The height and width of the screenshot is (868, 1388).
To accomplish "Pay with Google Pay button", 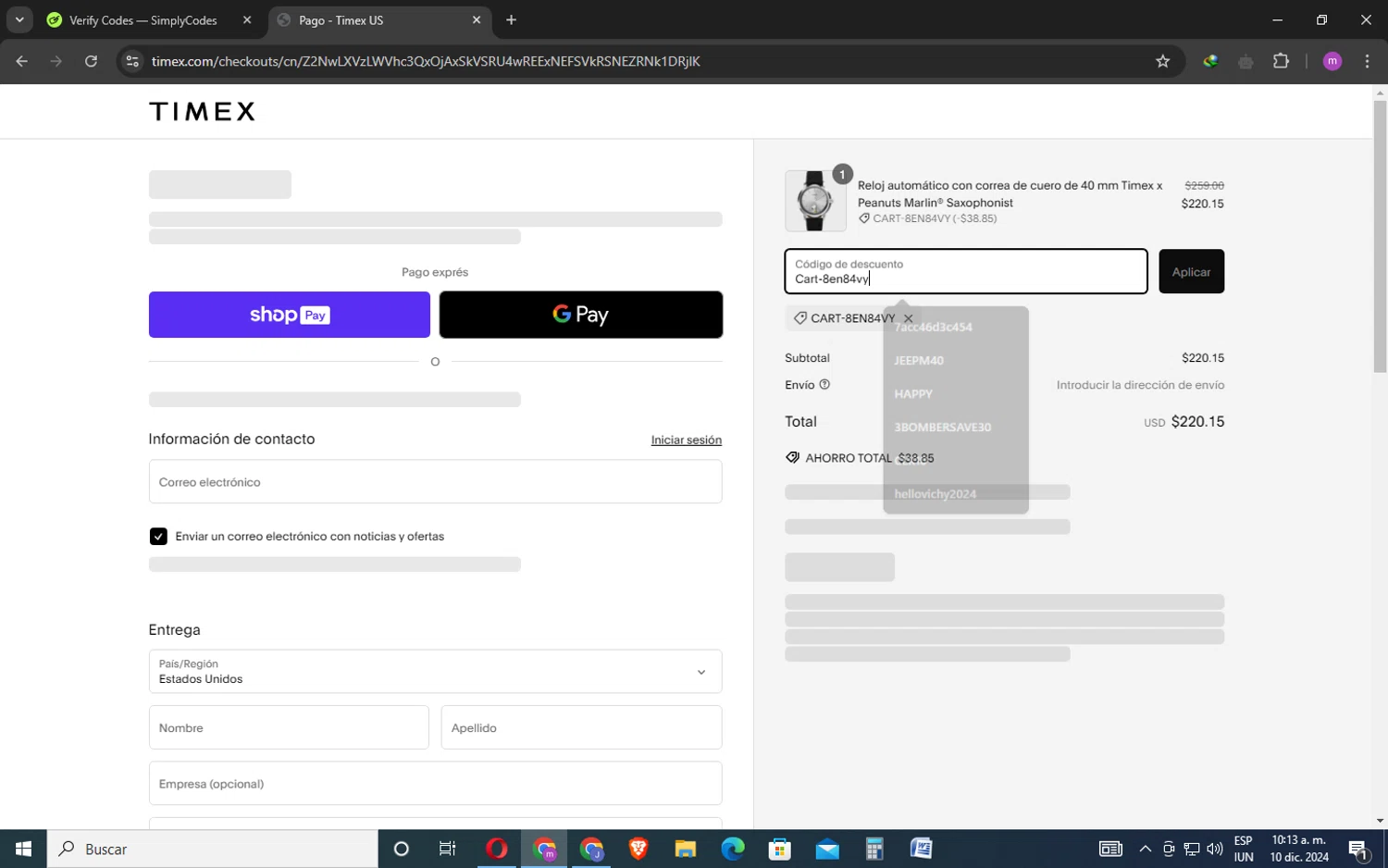I will [x=581, y=315].
